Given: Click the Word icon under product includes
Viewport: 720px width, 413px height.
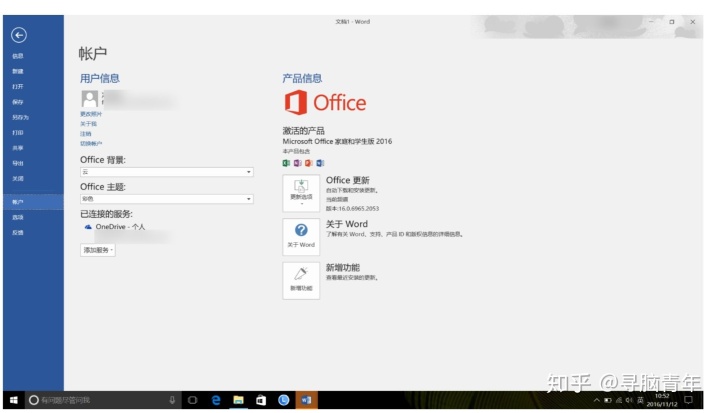Looking at the screenshot, I should pyautogui.click(x=320, y=163).
